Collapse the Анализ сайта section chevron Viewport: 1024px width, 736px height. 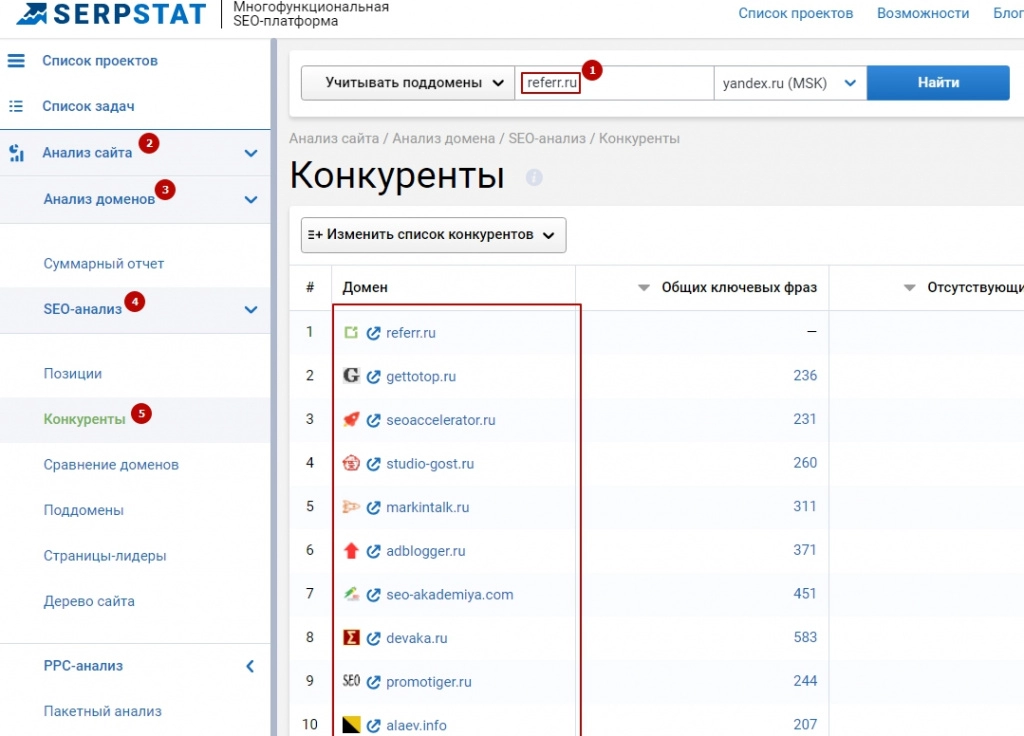(x=251, y=153)
